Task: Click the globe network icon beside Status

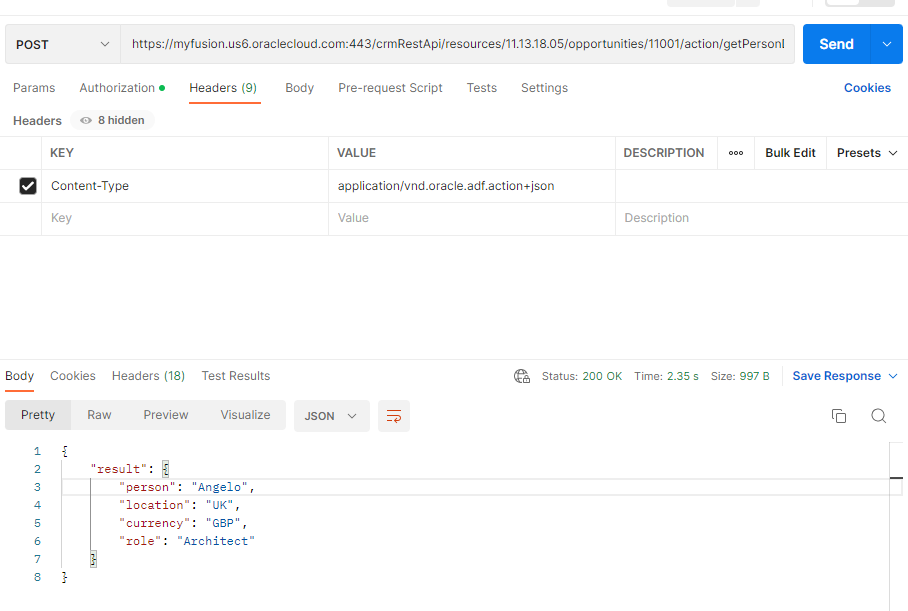Action: (x=522, y=376)
